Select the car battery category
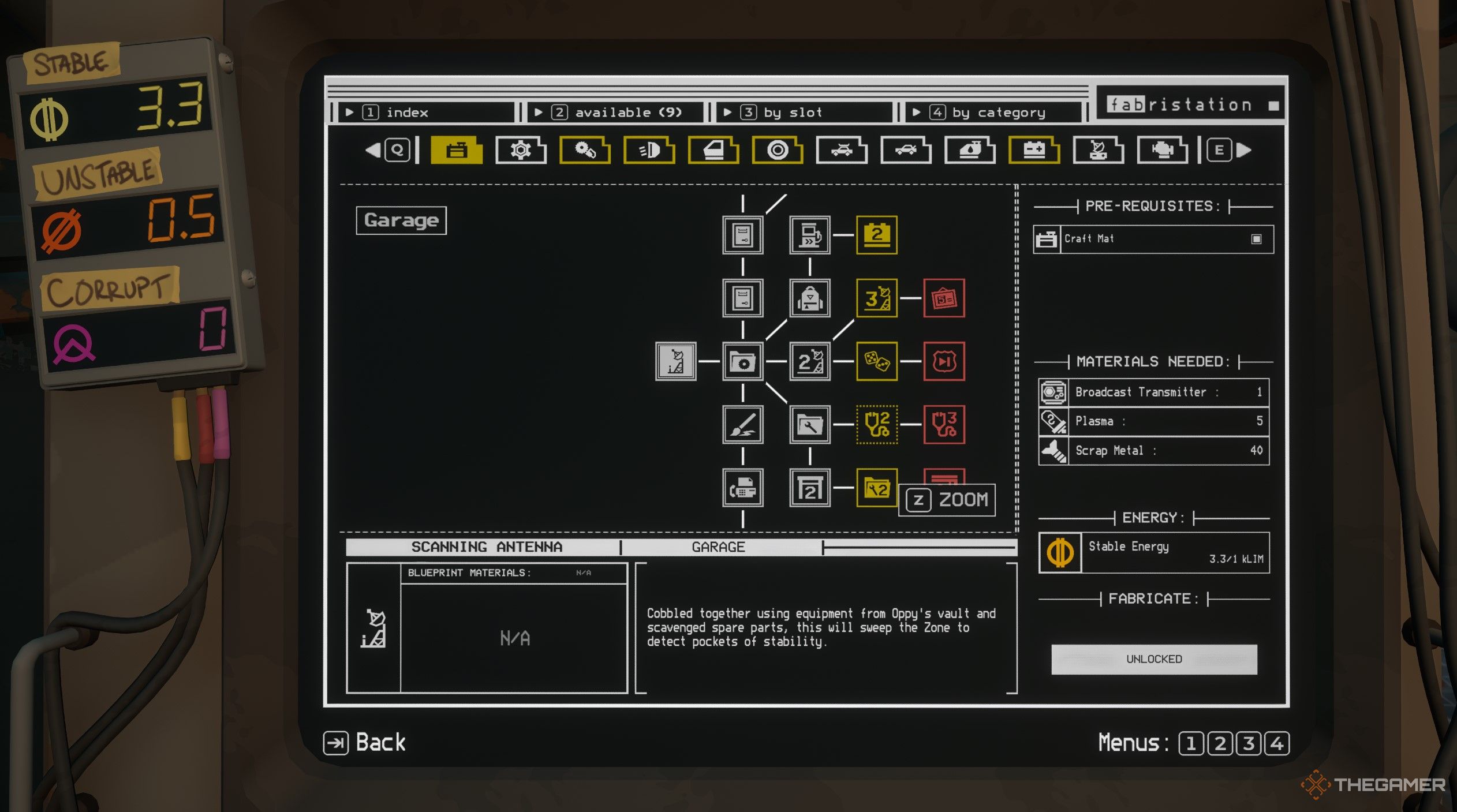The width and height of the screenshot is (1457, 812). [x=1034, y=150]
